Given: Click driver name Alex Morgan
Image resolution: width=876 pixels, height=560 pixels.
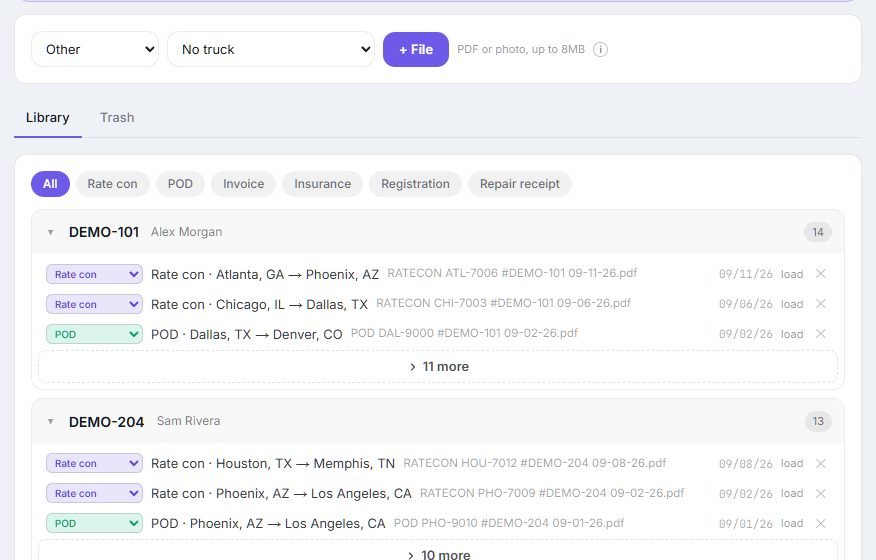Looking at the screenshot, I should (187, 232).
